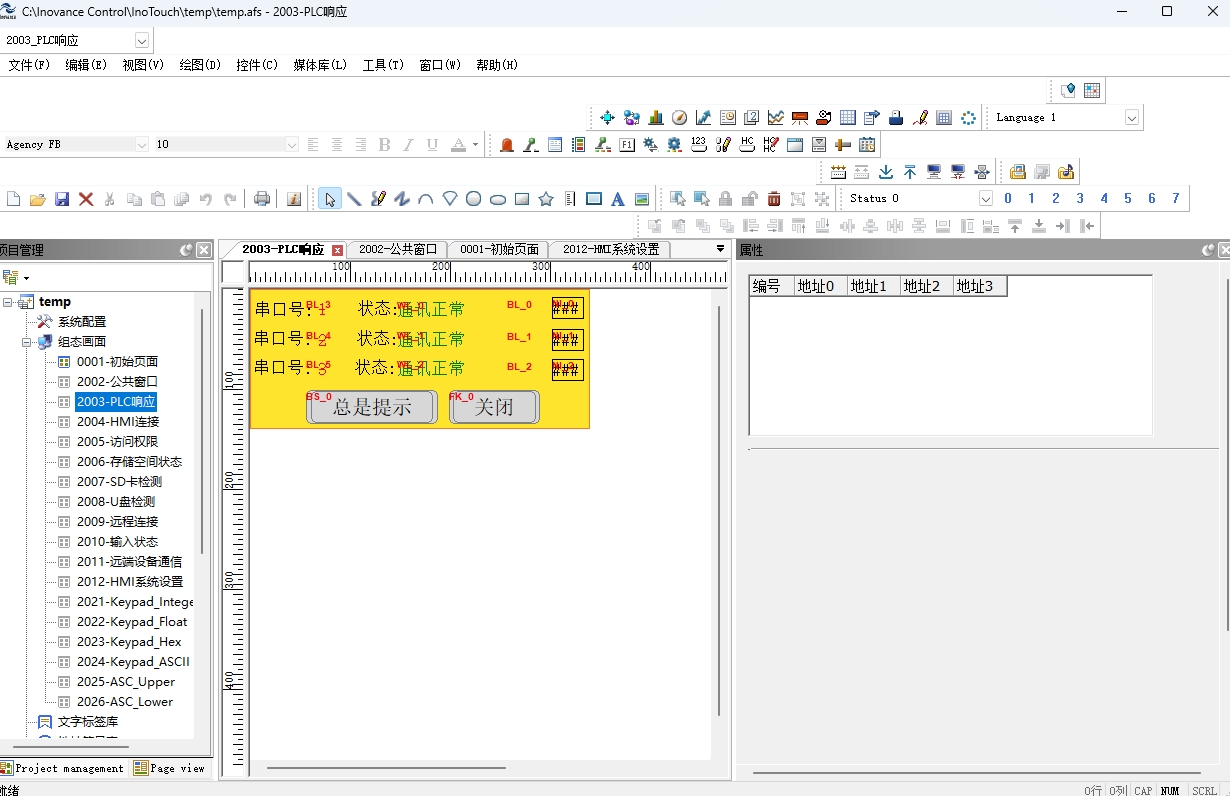This screenshot has width=1230, height=796.
Task: Open the tab list dropdown arrow
Action: point(720,249)
